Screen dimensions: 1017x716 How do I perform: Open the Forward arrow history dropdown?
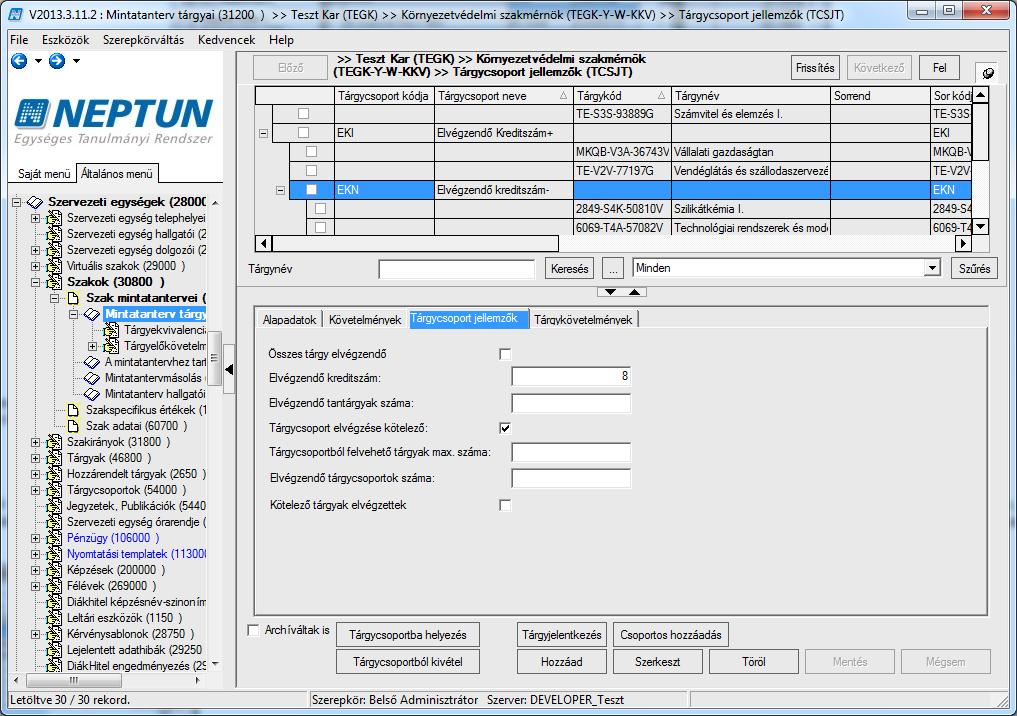(x=76, y=61)
